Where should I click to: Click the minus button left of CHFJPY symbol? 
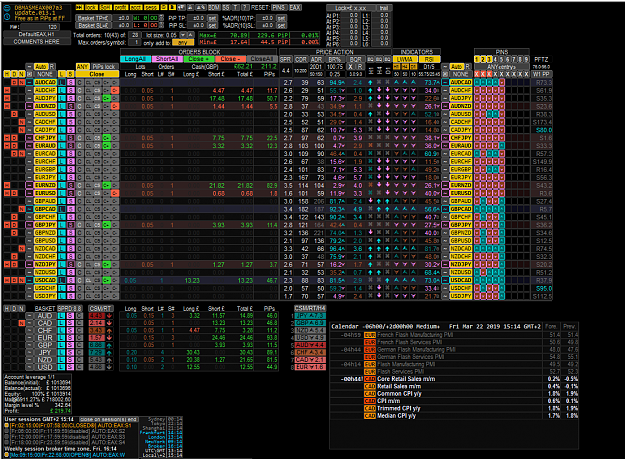coord(29,138)
